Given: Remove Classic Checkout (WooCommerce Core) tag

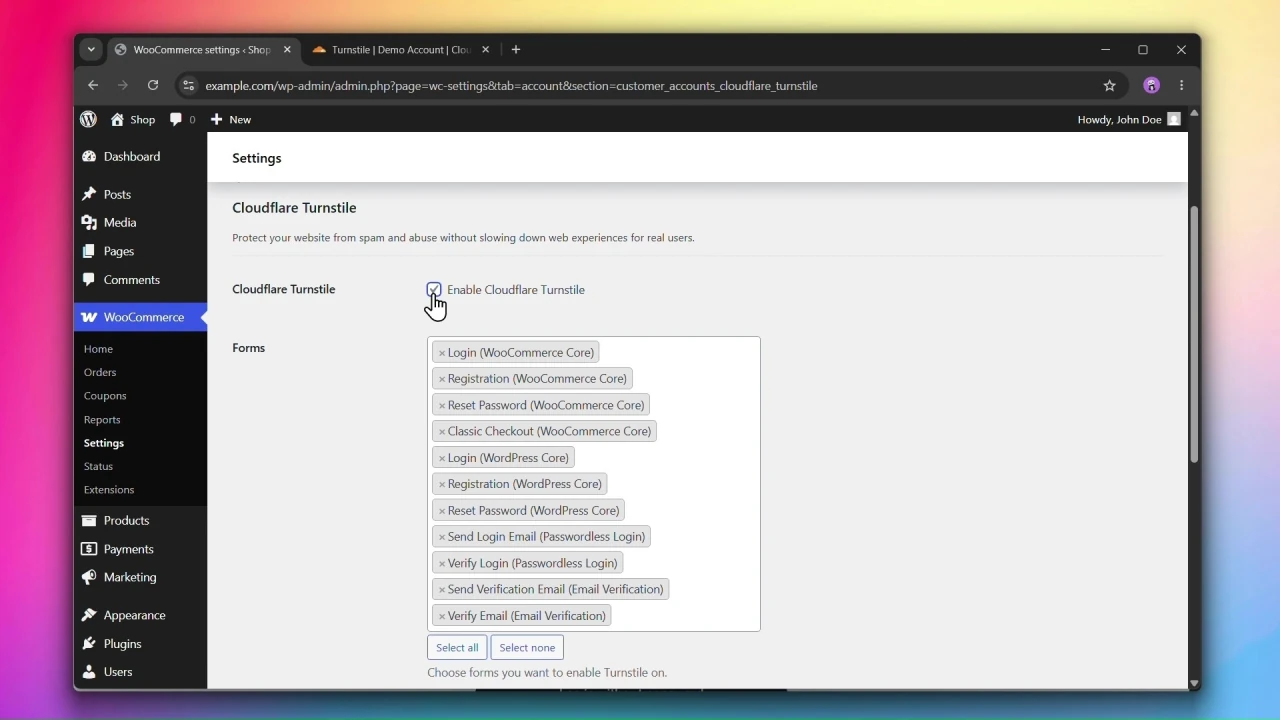Looking at the screenshot, I should 441,432.
